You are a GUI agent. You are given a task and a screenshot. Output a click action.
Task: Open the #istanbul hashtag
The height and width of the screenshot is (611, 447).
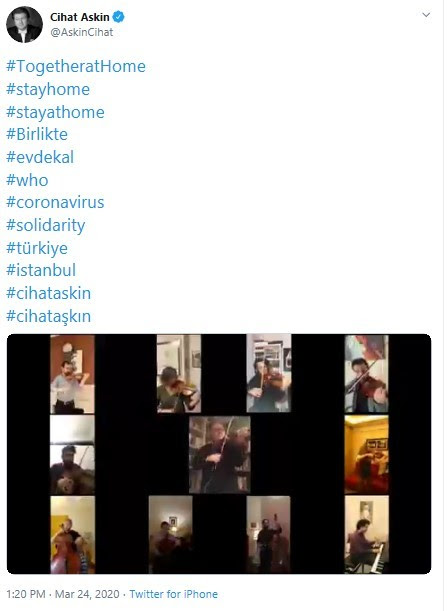point(41,270)
